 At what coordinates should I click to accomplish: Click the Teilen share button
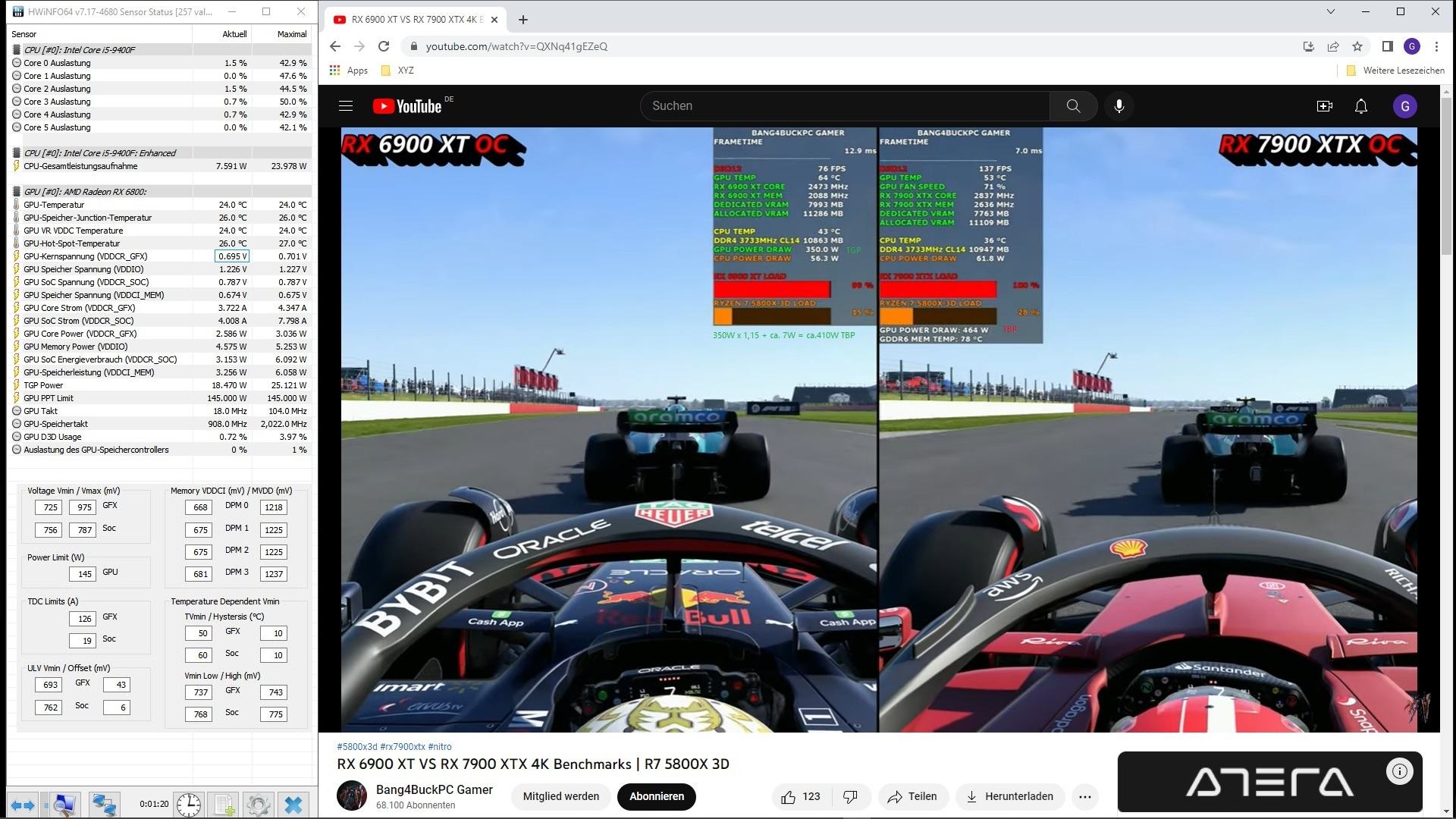click(x=913, y=796)
